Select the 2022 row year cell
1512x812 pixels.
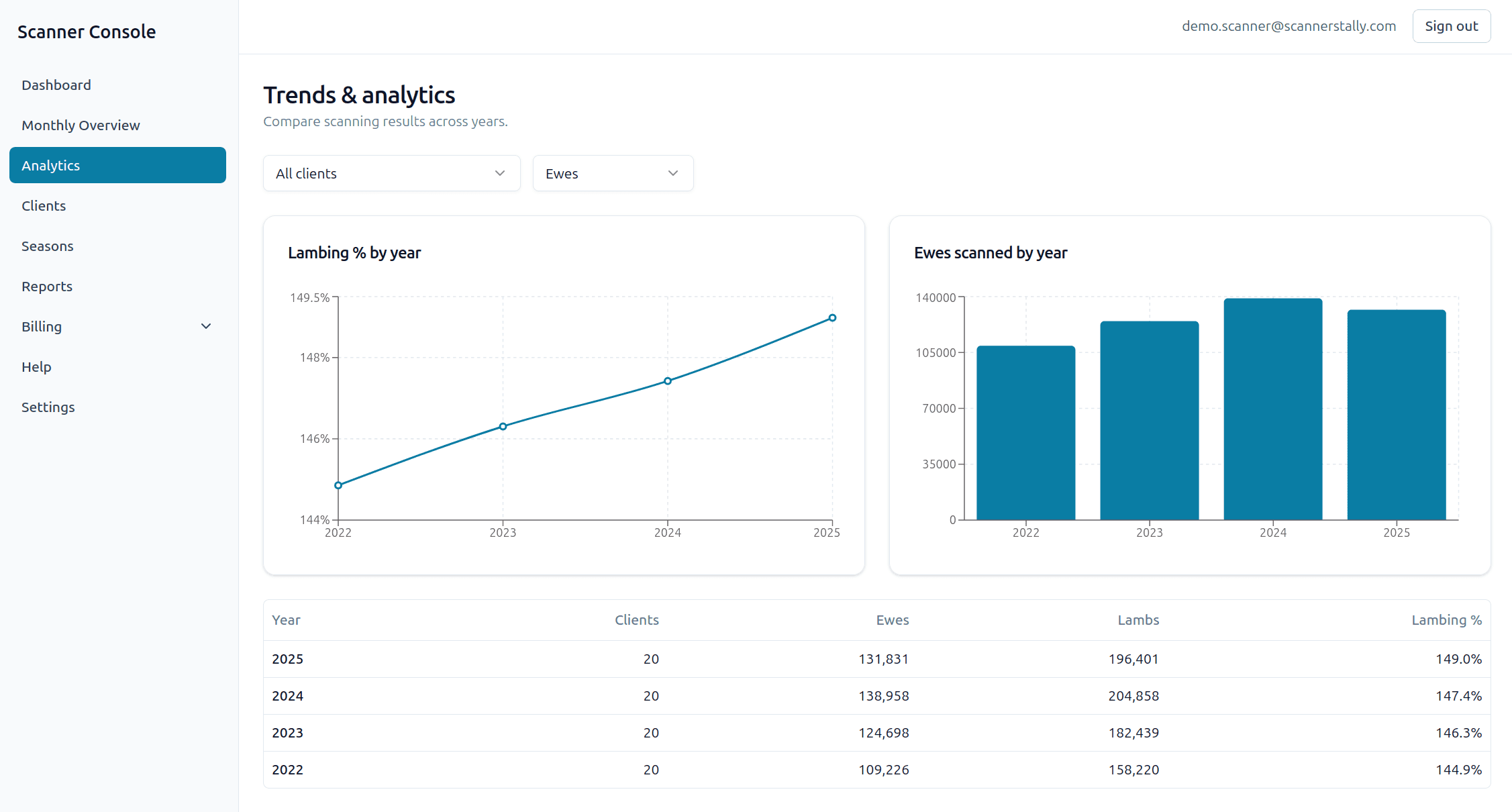(x=287, y=770)
